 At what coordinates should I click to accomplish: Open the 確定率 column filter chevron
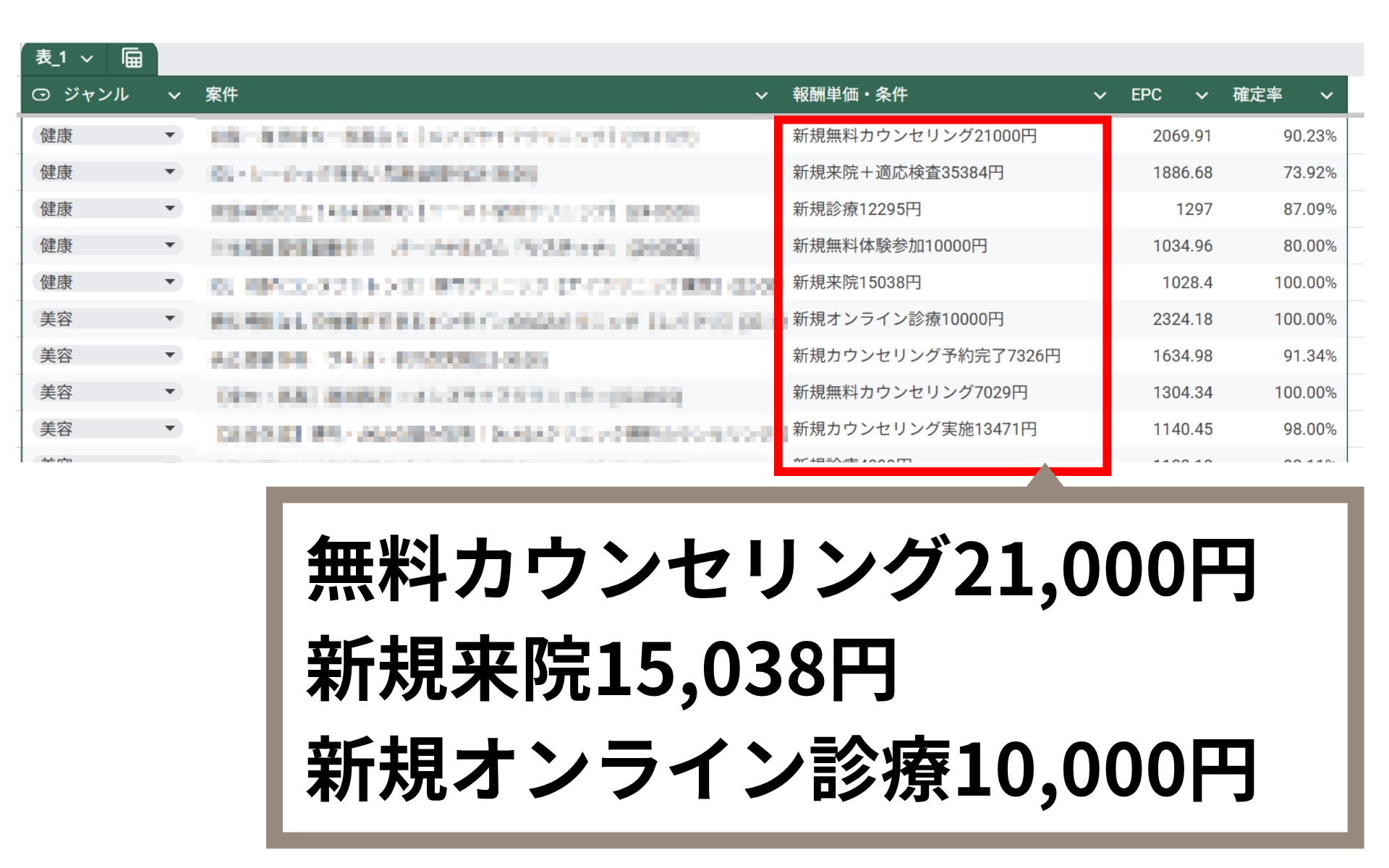[1326, 95]
